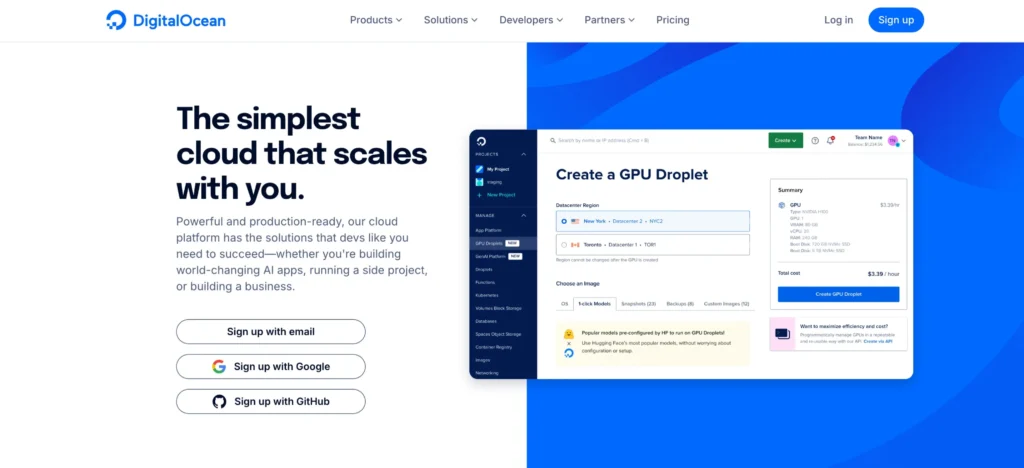Expand the Products menu in the header
The image size is (1024, 468).
point(376,20)
